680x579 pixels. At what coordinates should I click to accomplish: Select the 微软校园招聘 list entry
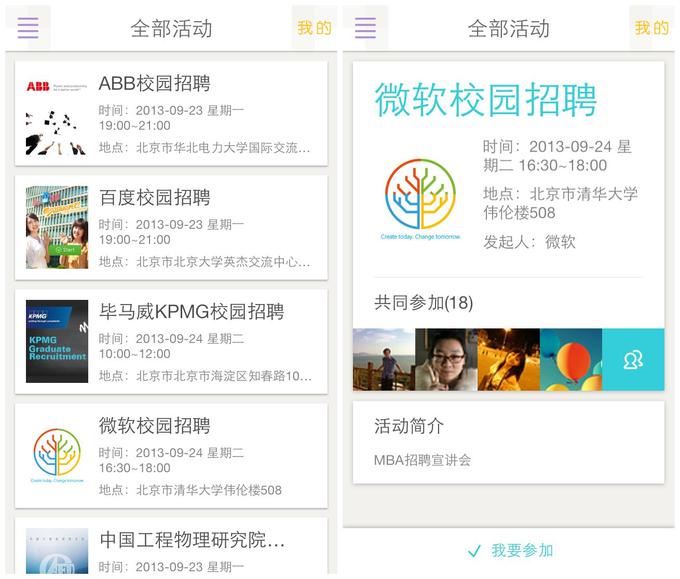pos(171,455)
